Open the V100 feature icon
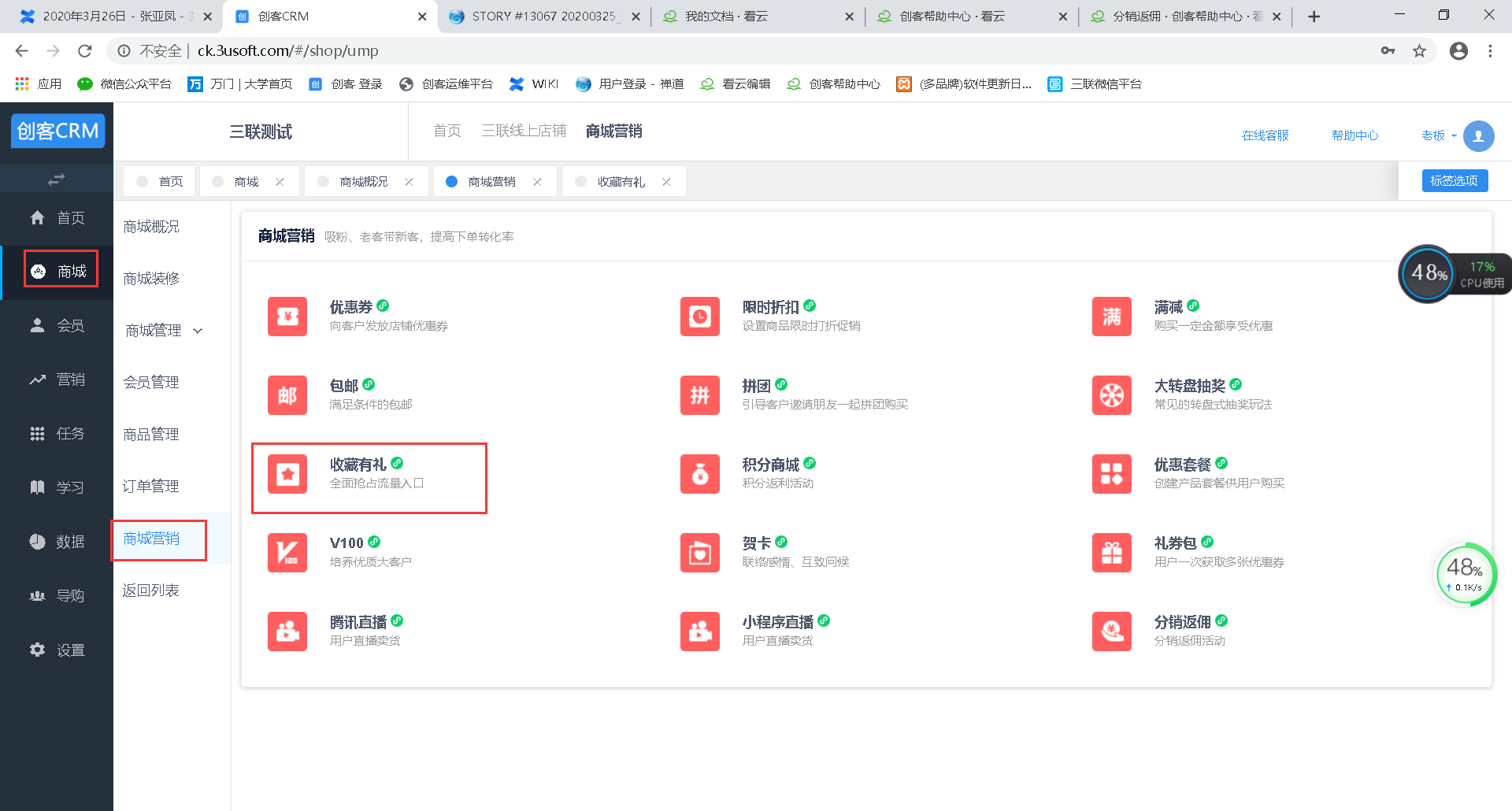The width and height of the screenshot is (1512, 811). click(287, 553)
